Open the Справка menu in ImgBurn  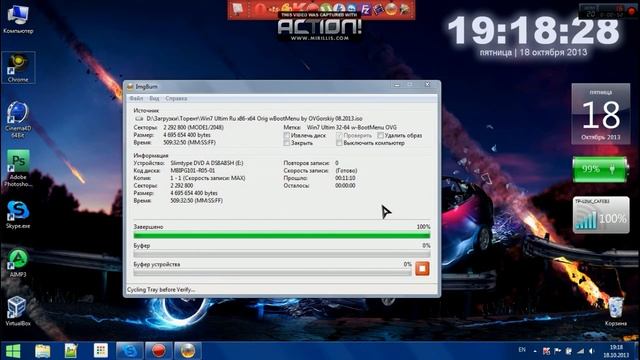[176, 98]
